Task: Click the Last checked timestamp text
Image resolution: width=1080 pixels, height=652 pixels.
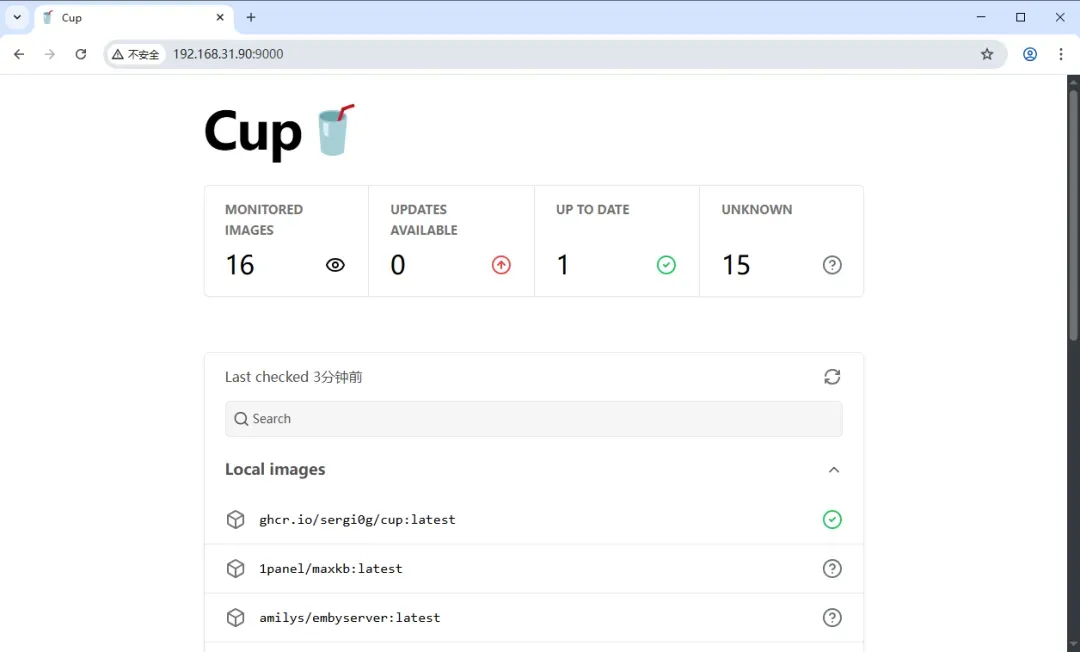Action: [293, 377]
